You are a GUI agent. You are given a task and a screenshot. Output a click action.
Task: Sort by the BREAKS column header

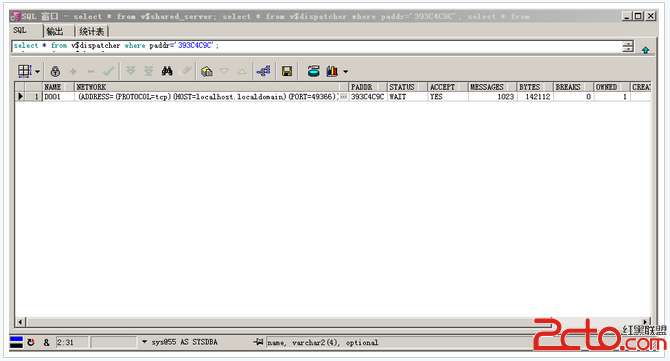coord(573,87)
